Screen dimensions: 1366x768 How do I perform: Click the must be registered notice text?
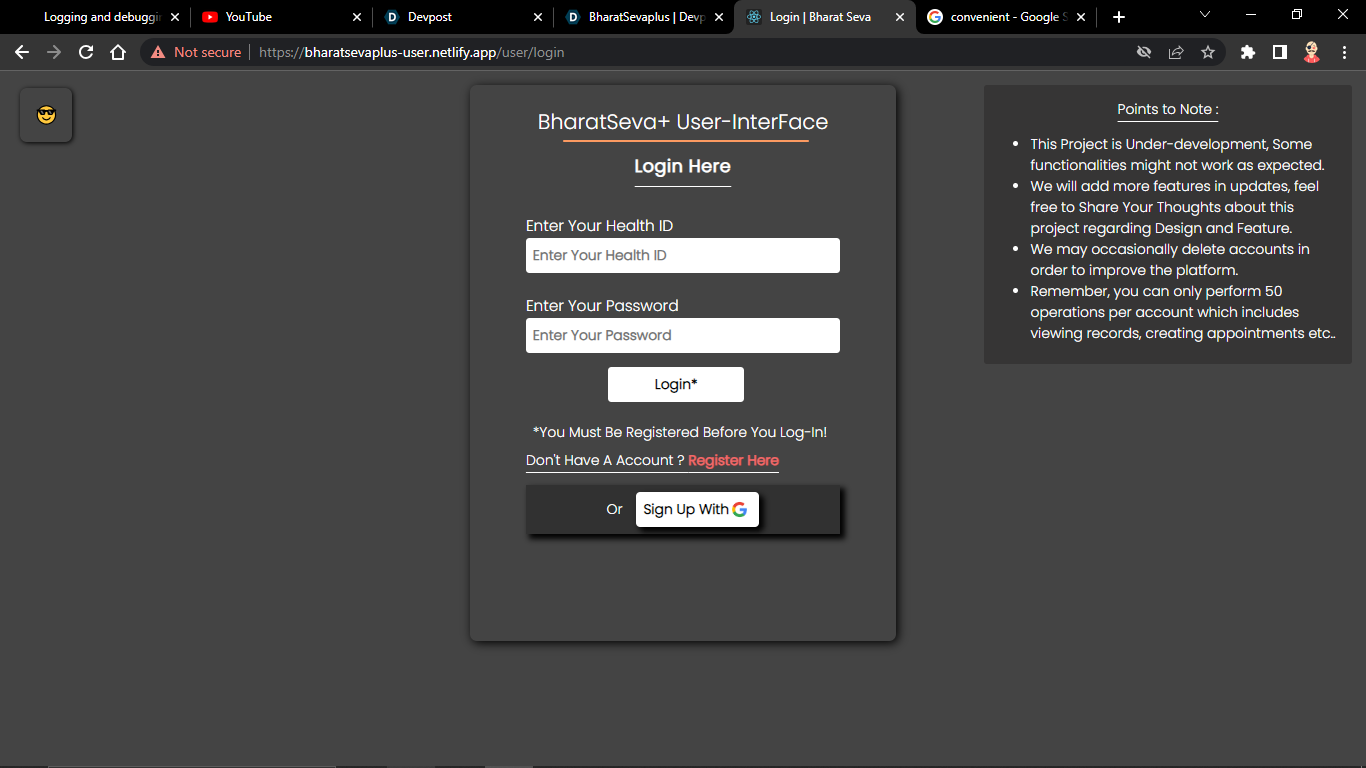pos(680,433)
